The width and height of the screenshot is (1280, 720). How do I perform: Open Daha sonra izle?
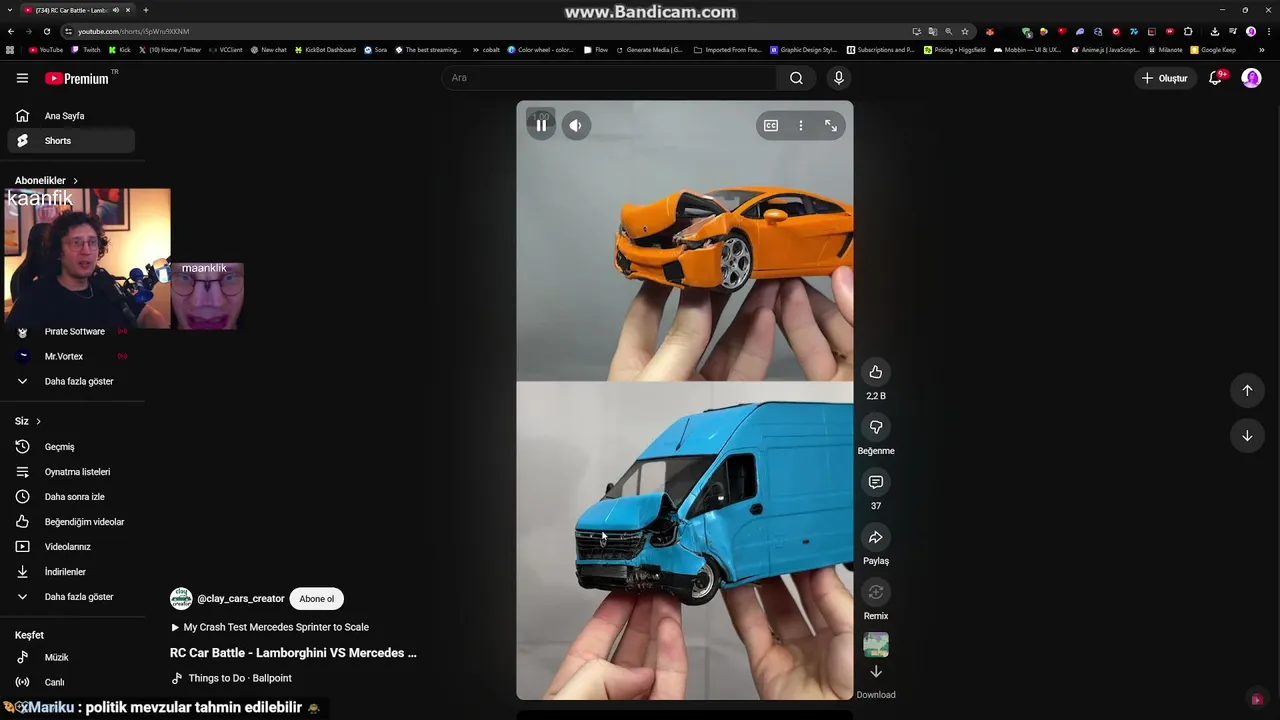(x=71, y=497)
